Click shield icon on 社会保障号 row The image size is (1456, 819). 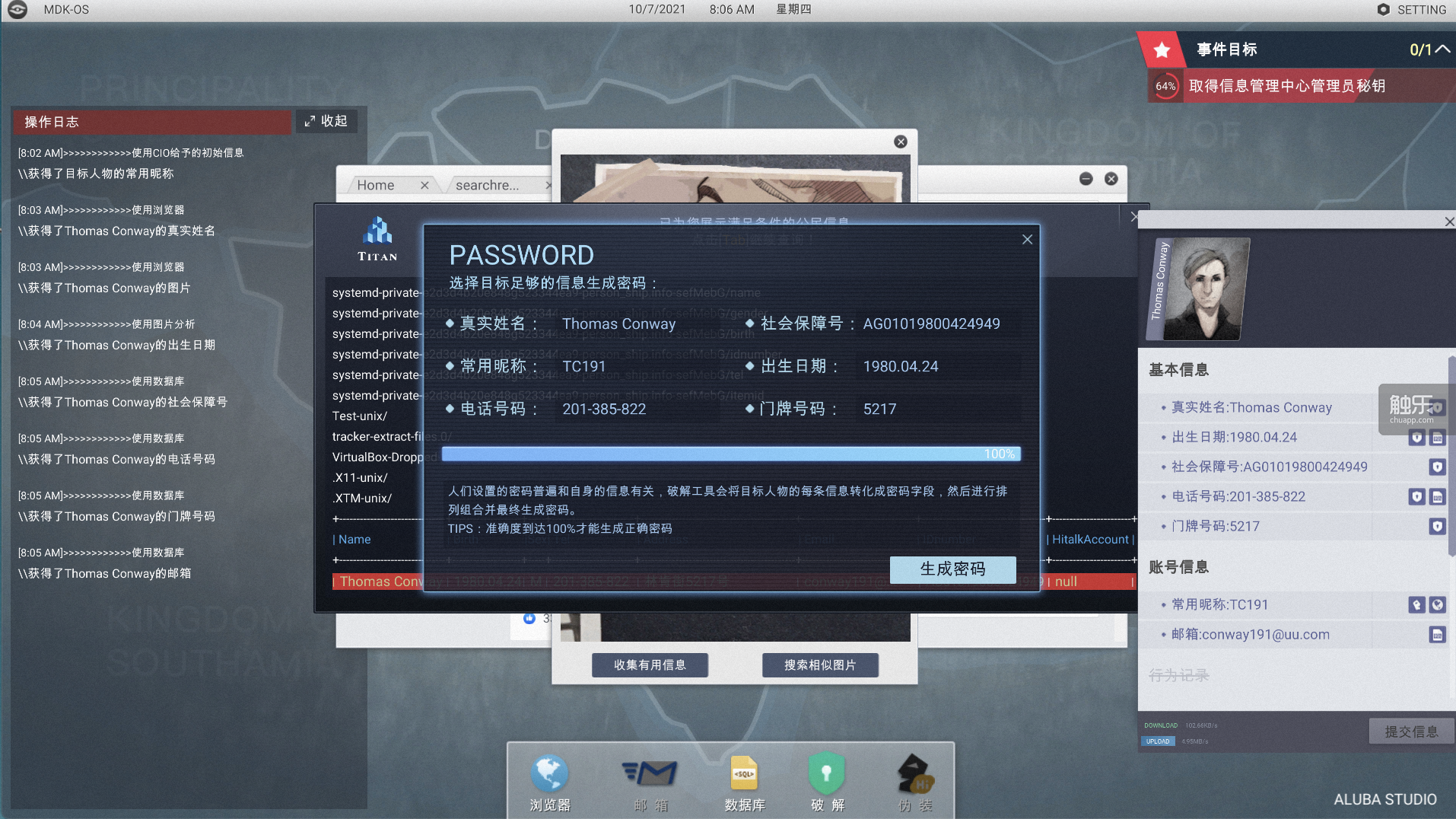1437,467
